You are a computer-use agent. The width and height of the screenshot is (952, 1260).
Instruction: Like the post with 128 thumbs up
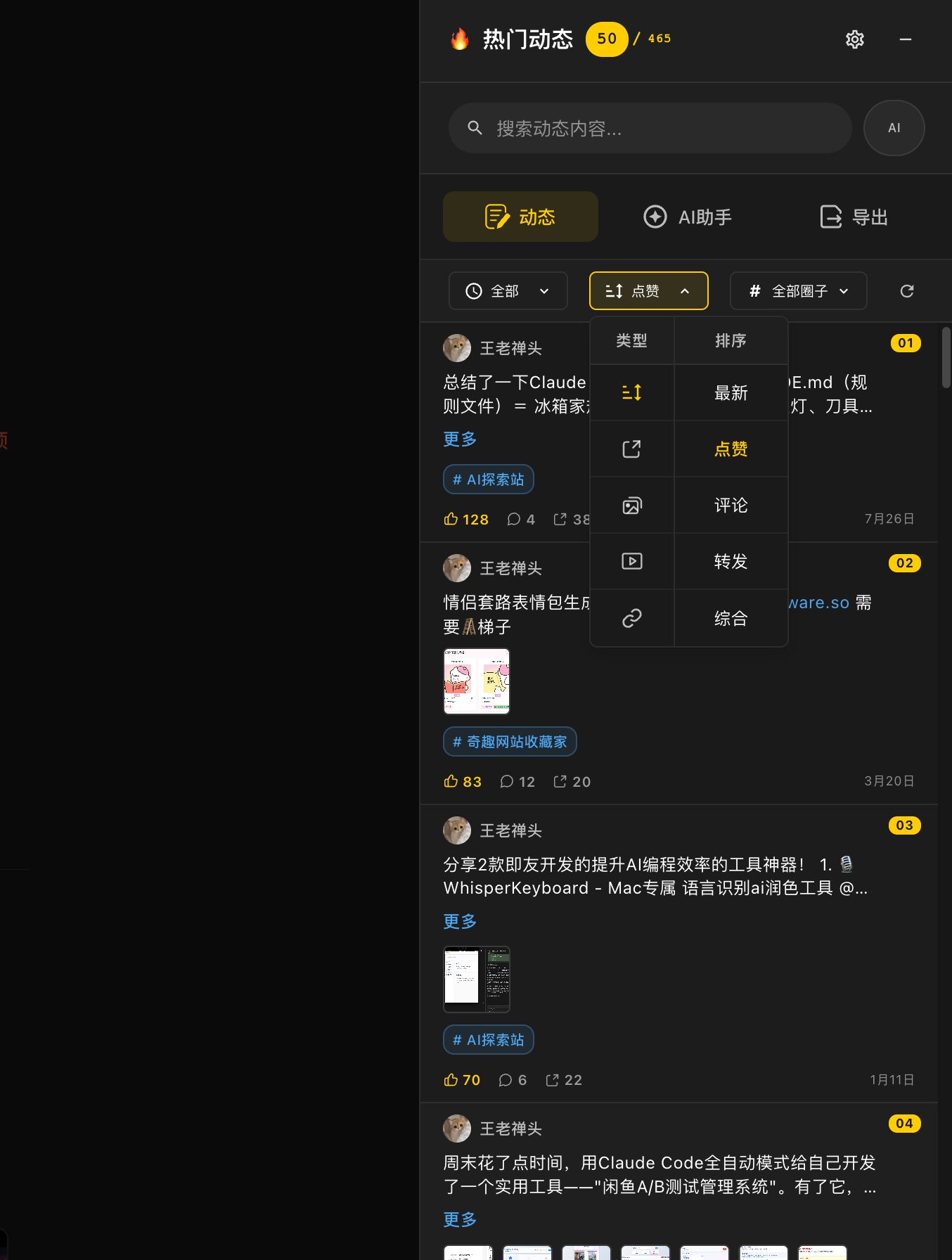click(465, 519)
